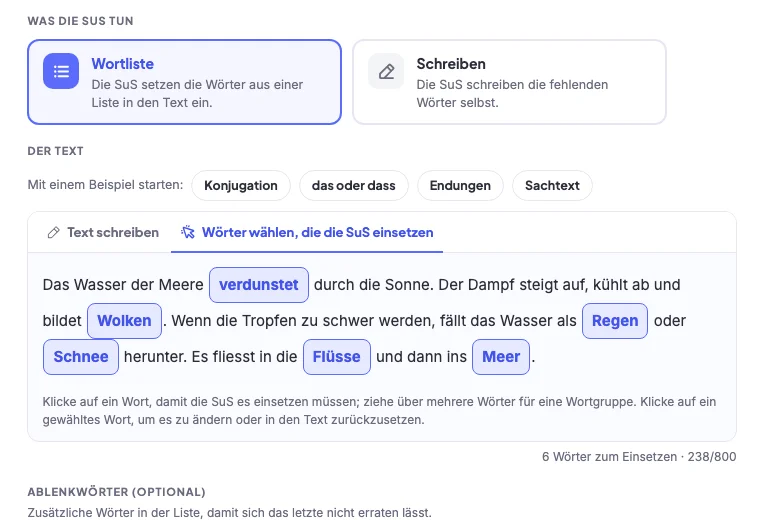
Task: Click the Zusätzliche Wörter in der Liste description
Action: point(229,513)
